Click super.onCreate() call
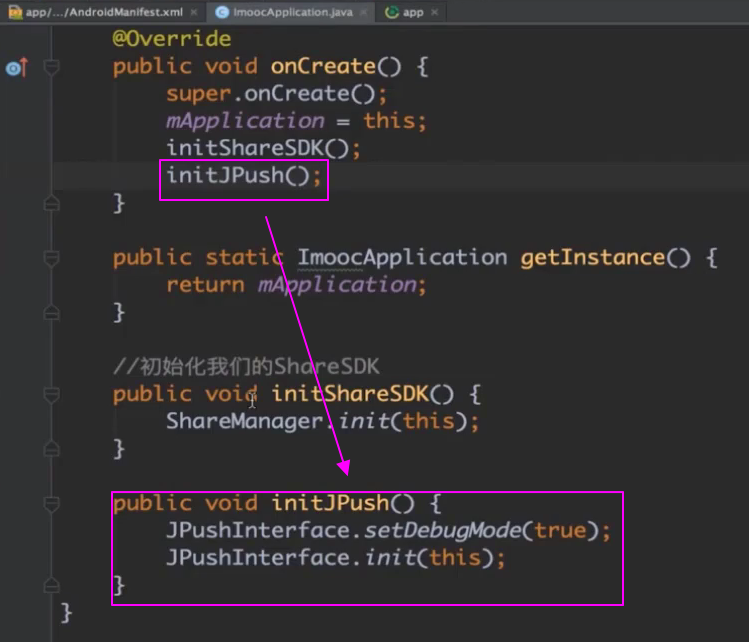This screenshot has height=642, width=749. 277,94
